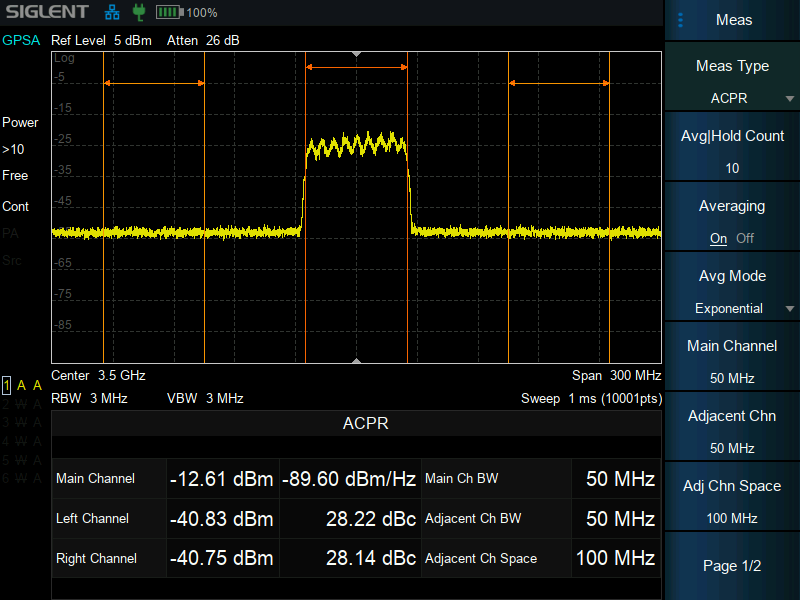Image resolution: width=800 pixels, height=600 pixels.
Task: Edit Adjacent Chn 50 MHz setting
Action: [732, 427]
